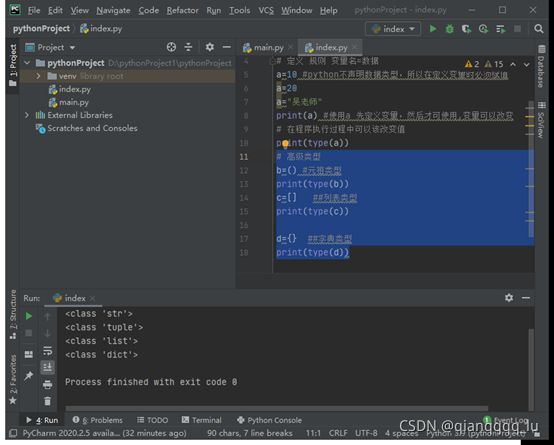
Task: Open the Refactor menu
Action: [x=182, y=10]
